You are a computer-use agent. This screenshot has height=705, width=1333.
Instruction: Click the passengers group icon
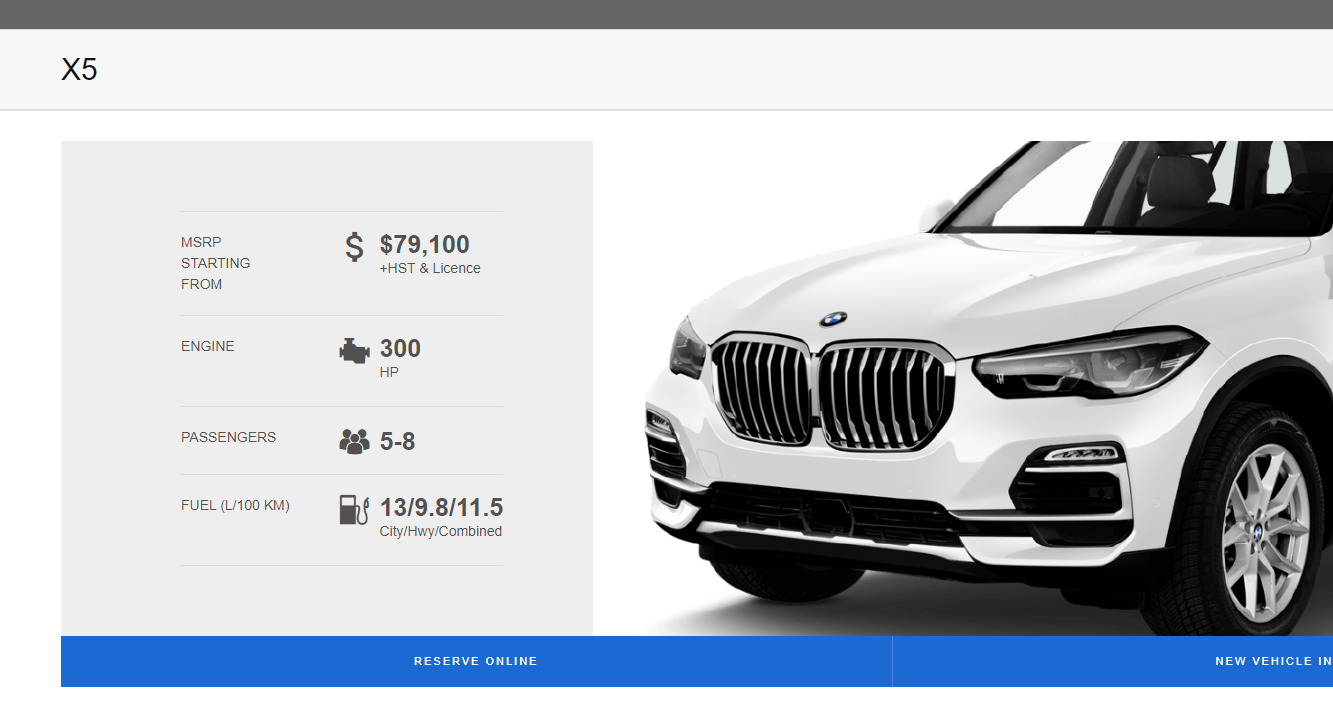point(354,441)
